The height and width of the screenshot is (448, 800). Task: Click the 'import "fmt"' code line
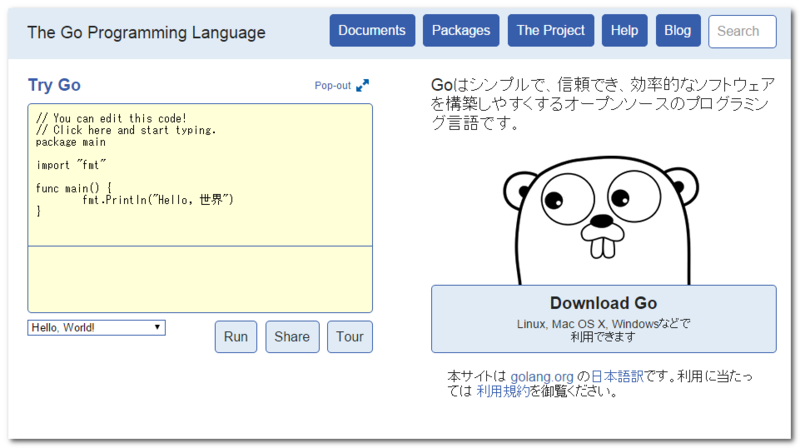pyautogui.click(x=71, y=165)
